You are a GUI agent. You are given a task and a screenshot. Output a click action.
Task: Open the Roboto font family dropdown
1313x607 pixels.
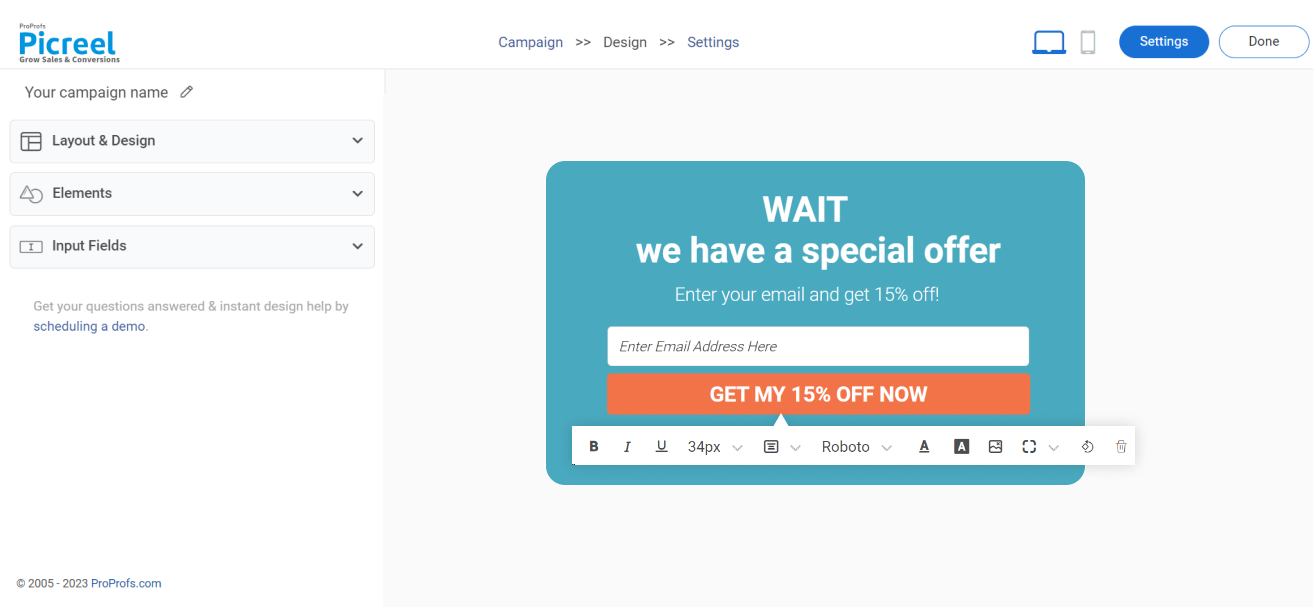[856, 447]
